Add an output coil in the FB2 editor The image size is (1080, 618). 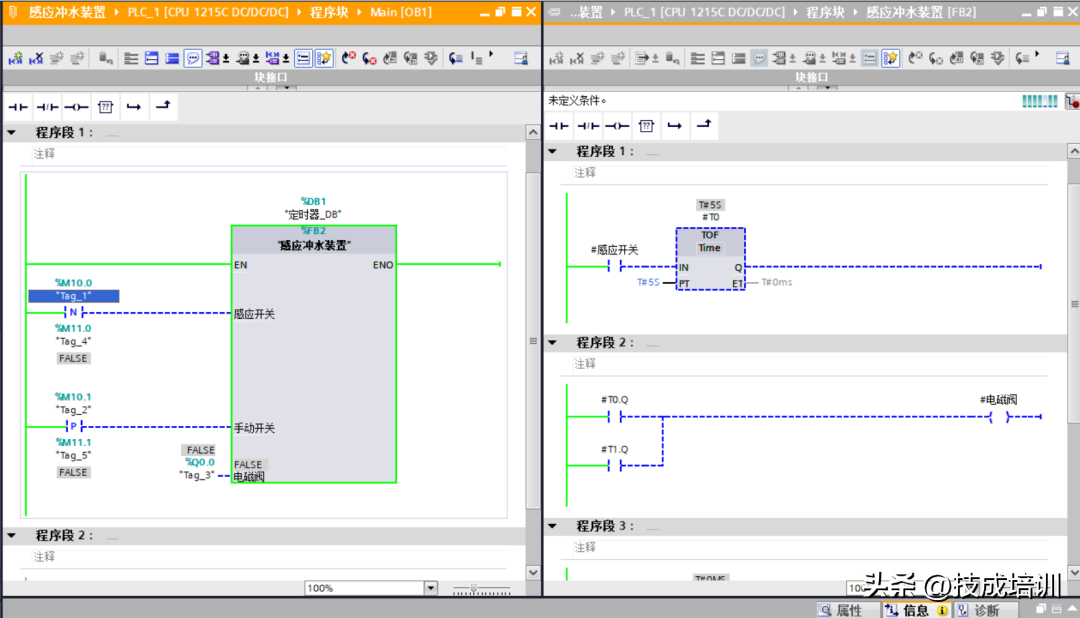(x=617, y=126)
